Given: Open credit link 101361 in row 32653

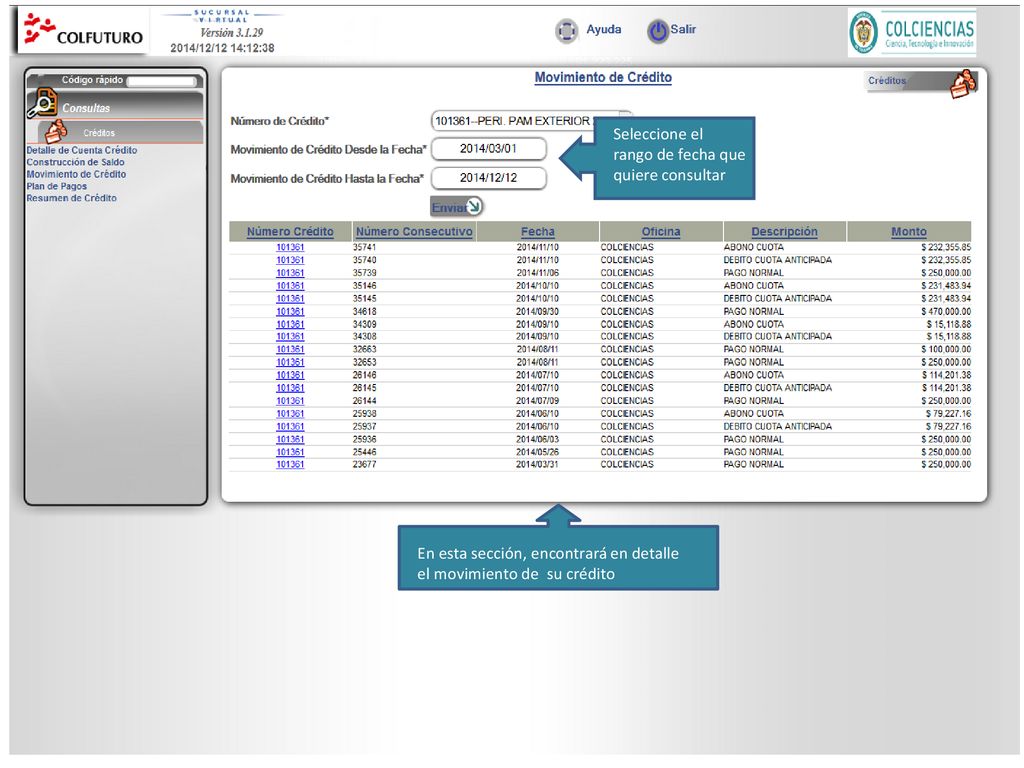Looking at the screenshot, I should 290,362.
